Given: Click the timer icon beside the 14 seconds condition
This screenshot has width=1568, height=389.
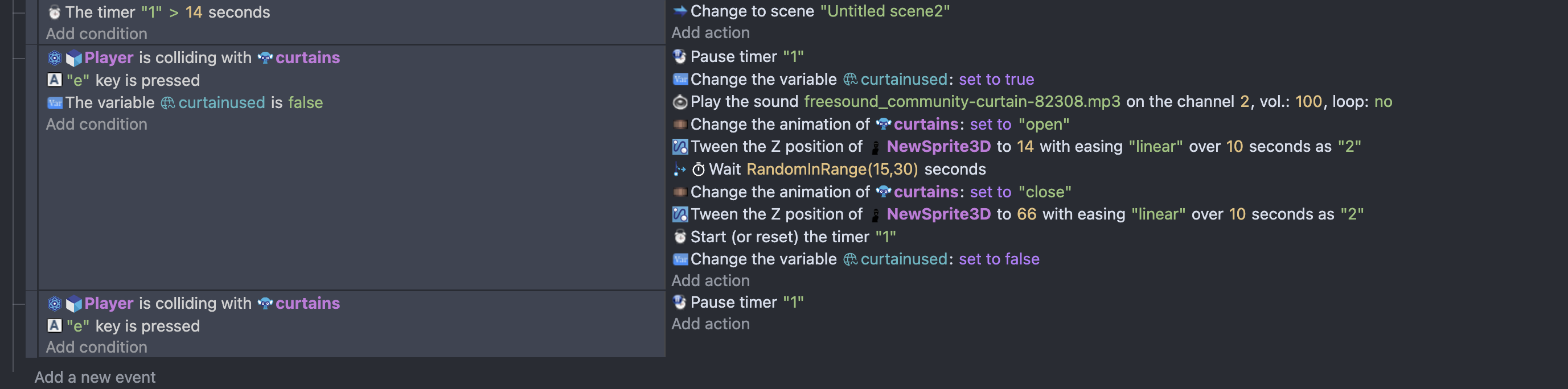Looking at the screenshot, I should (x=54, y=12).
